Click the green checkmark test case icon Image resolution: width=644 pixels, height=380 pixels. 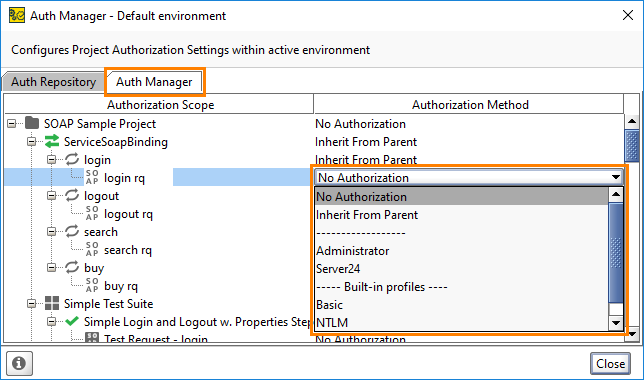point(72,321)
